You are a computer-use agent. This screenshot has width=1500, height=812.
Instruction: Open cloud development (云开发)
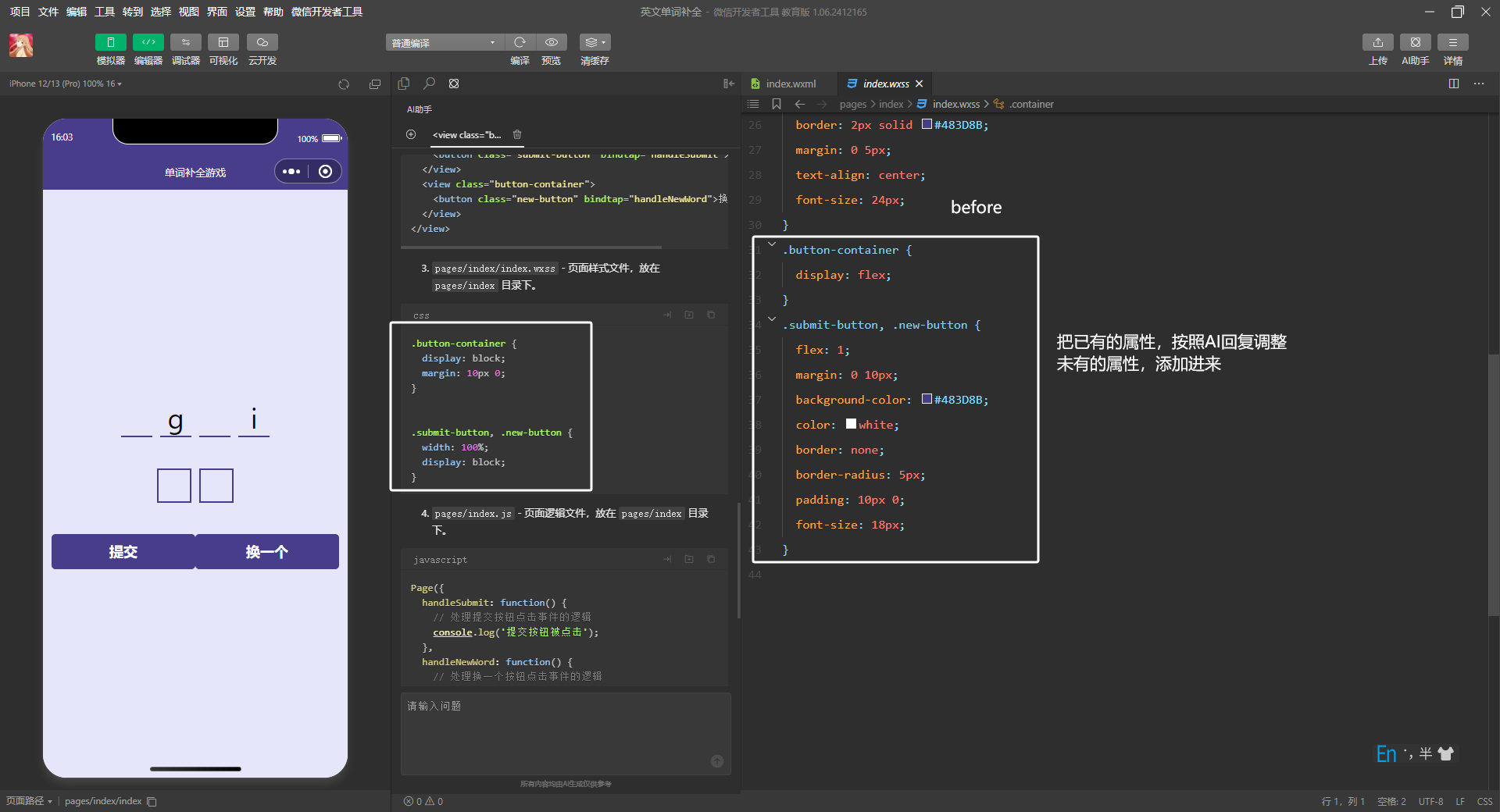(x=262, y=42)
